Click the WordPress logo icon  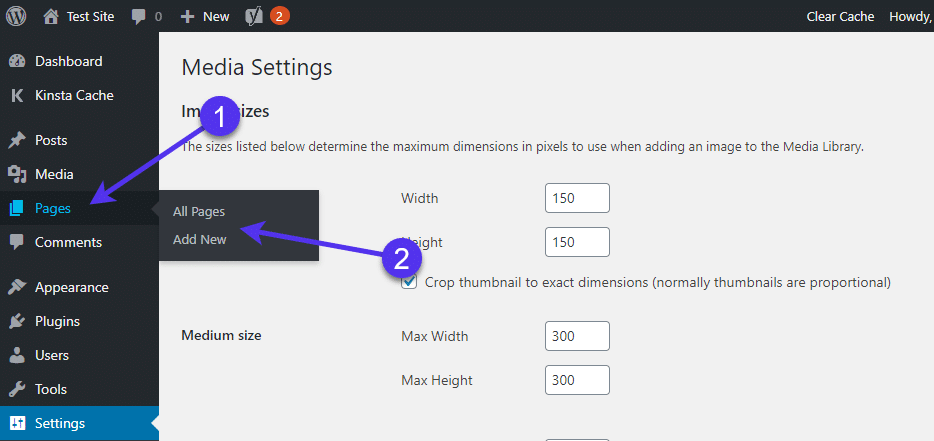[16, 16]
